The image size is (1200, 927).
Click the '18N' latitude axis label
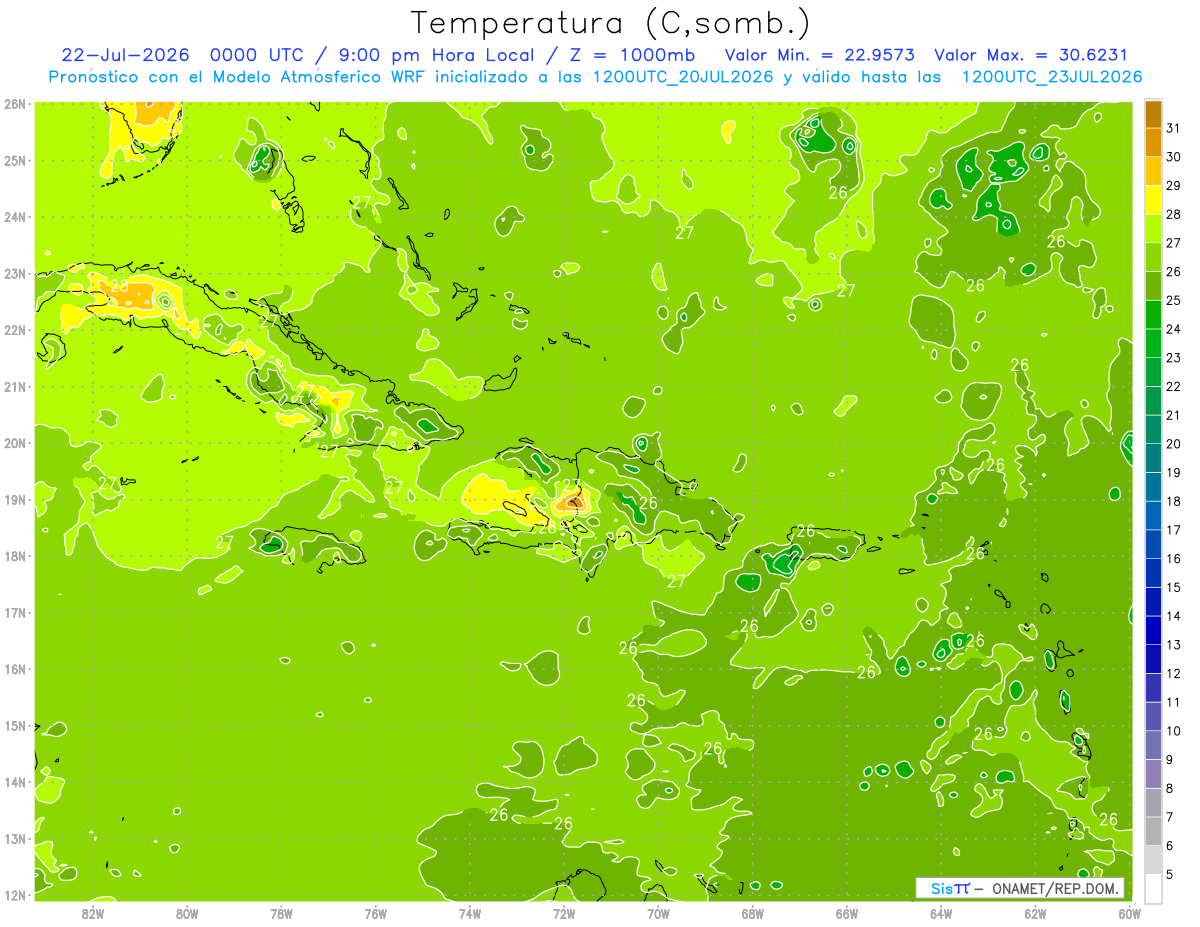15,556
